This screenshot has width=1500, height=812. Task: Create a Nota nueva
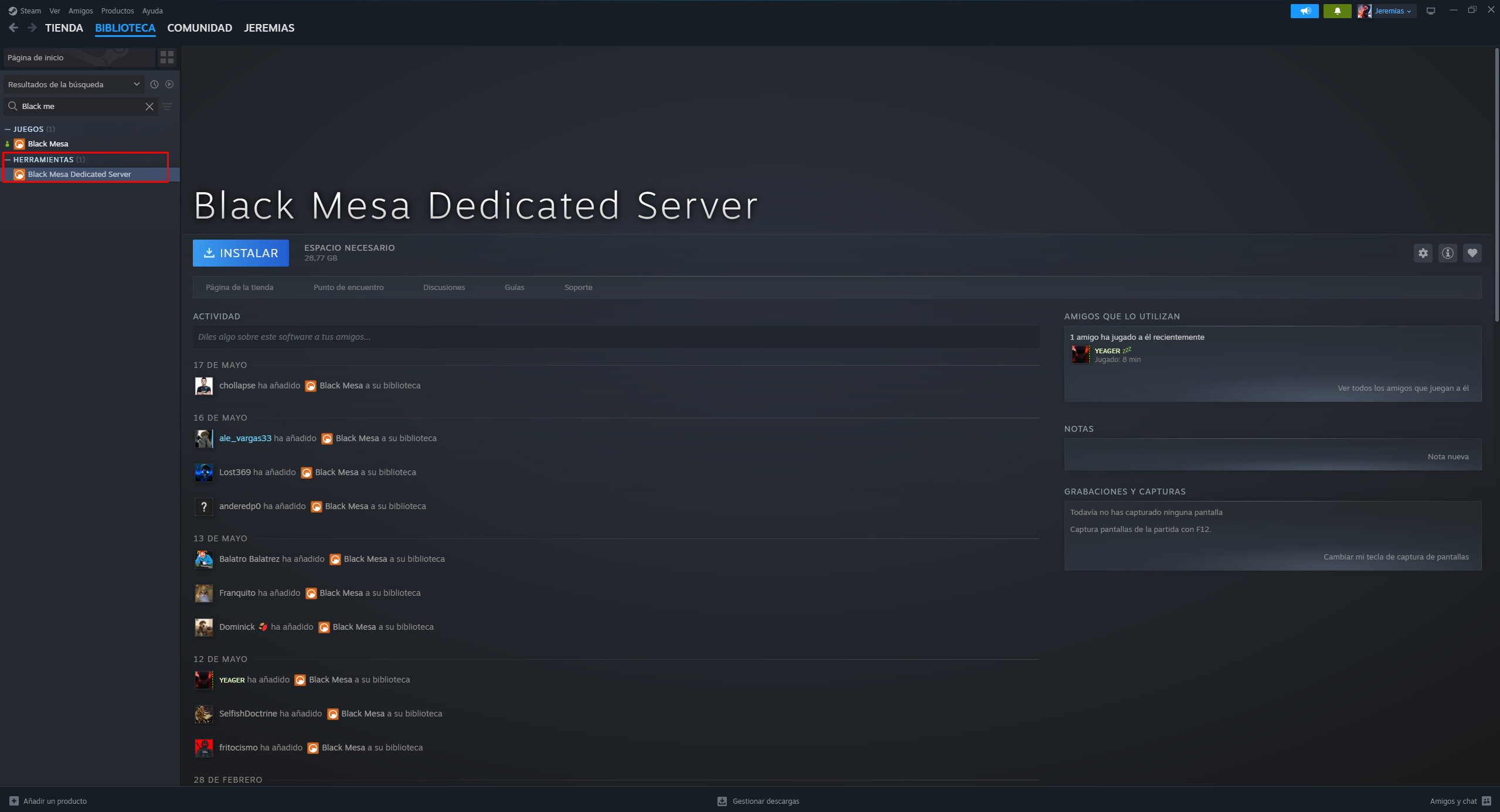coord(1448,457)
